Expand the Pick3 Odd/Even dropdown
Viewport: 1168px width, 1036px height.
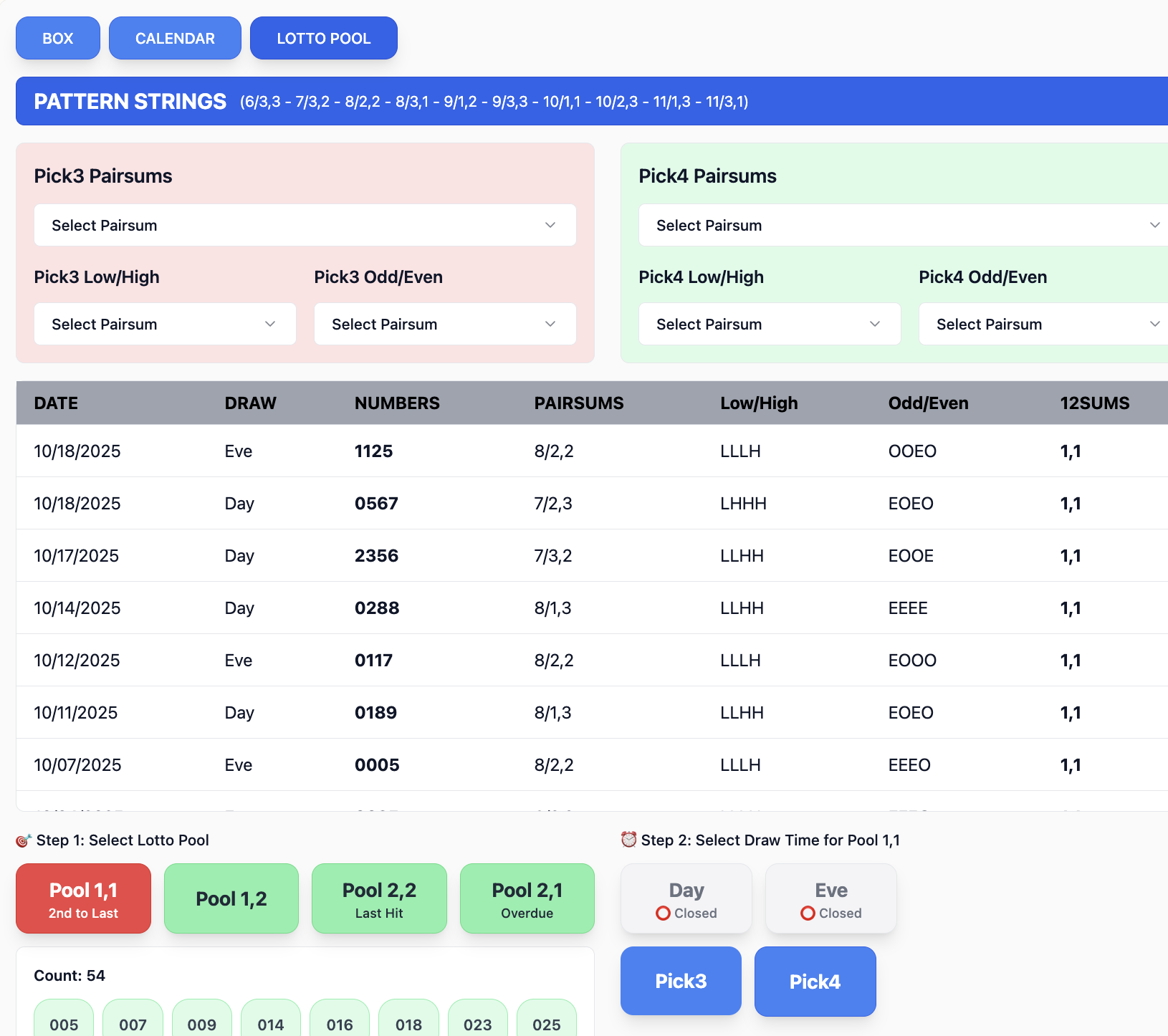coord(444,324)
